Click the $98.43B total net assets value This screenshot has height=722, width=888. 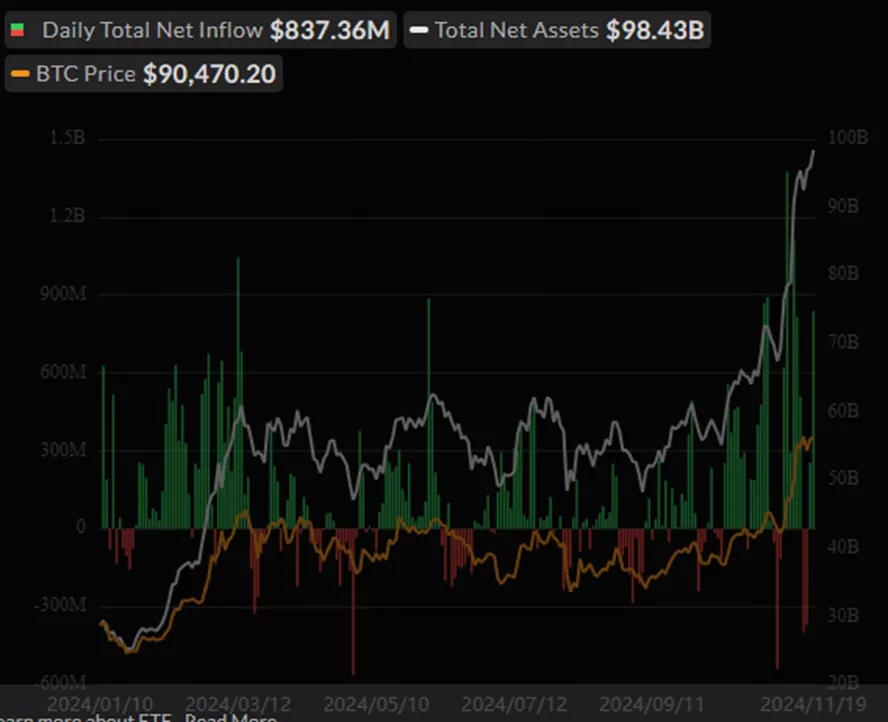[655, 30]
